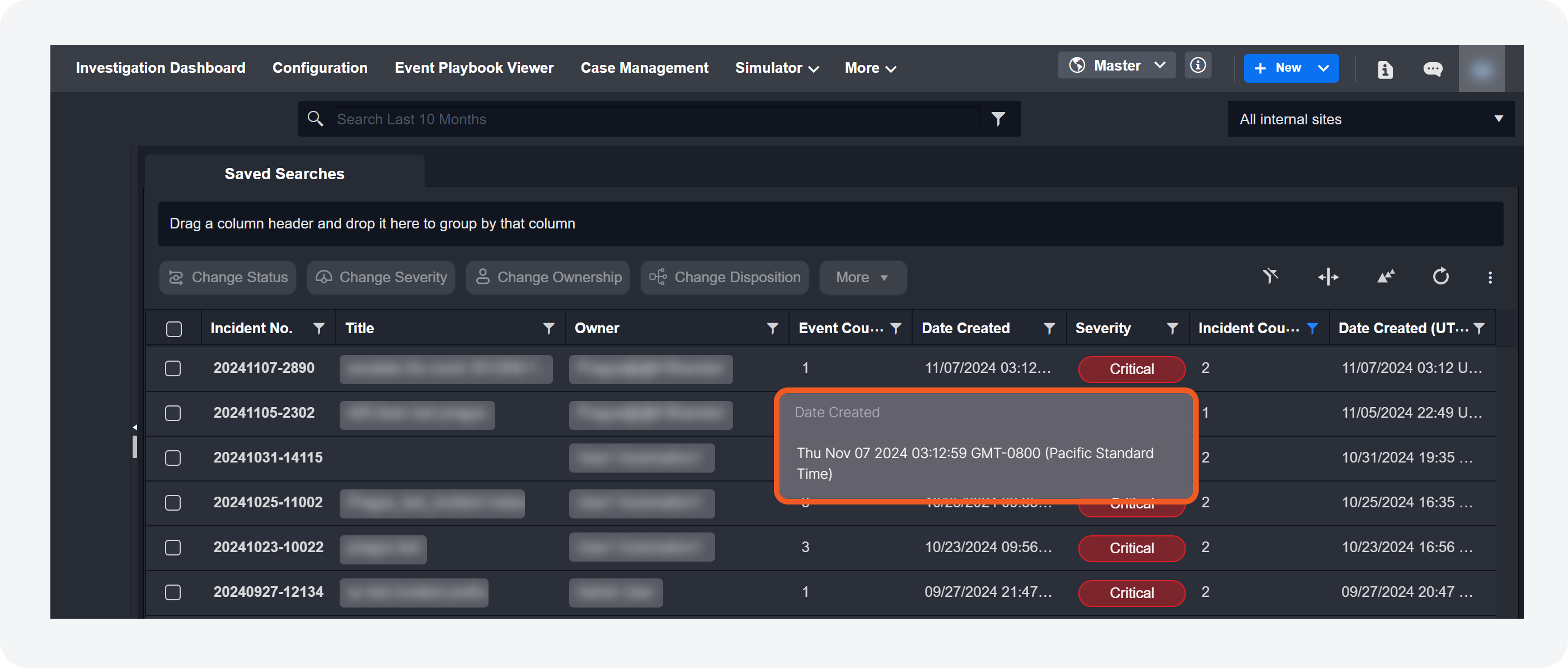Click the refresh grid icon
Screen dimensions: 1568x668
click(x=1440, y=277)
